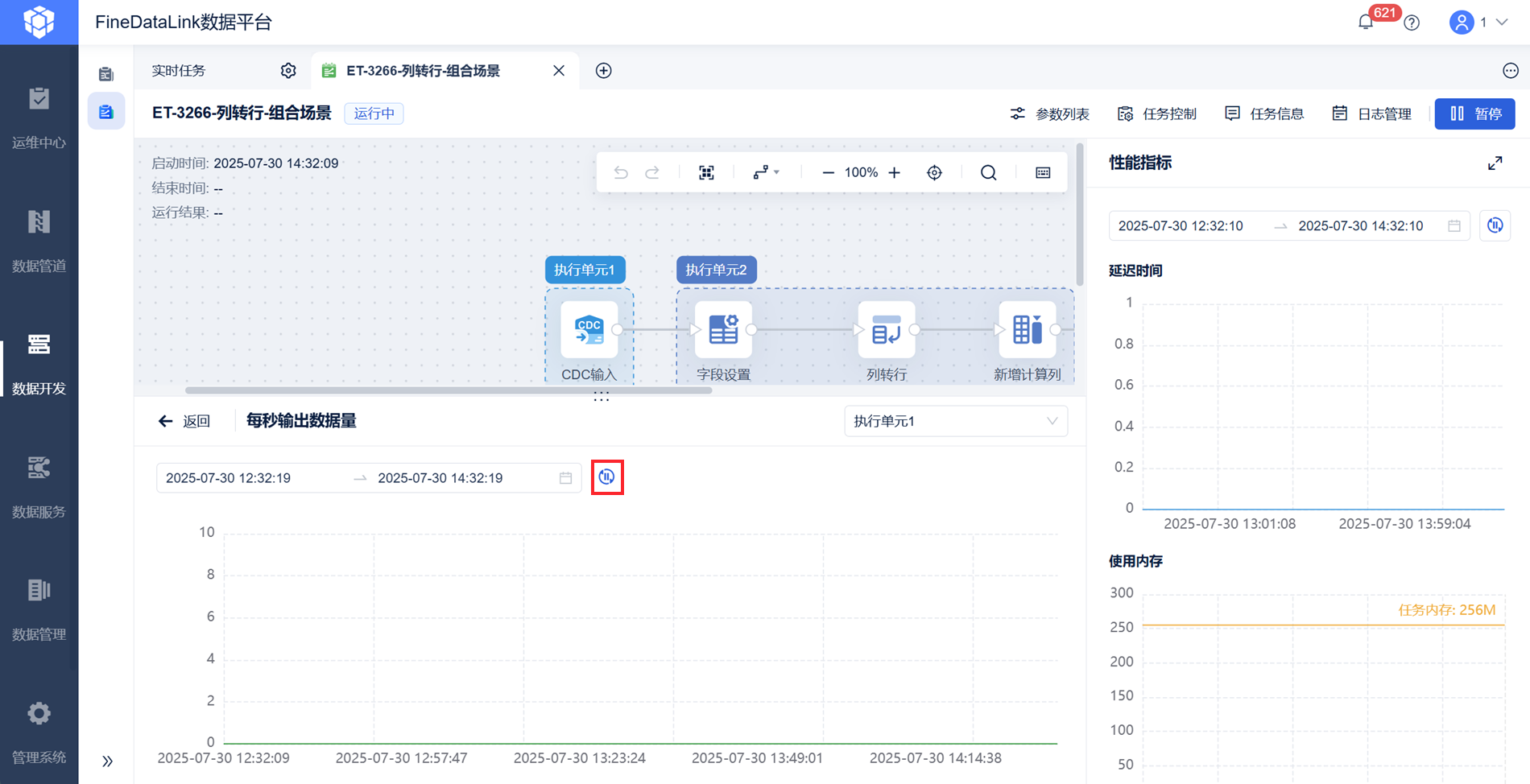Close the ET-3266-列转行-组合场景 tab
Screen dimensions: 1530x784
[x=559, y=71]
